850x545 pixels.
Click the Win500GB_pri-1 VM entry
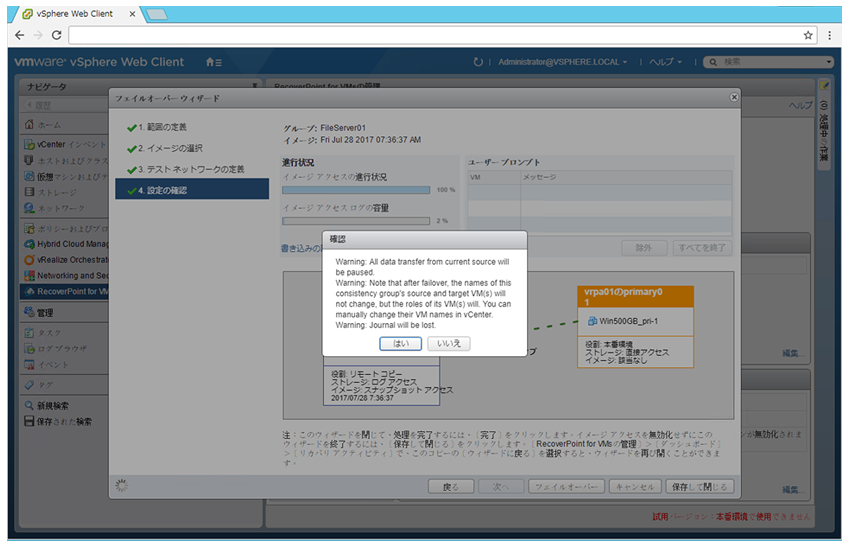(623, 321)
